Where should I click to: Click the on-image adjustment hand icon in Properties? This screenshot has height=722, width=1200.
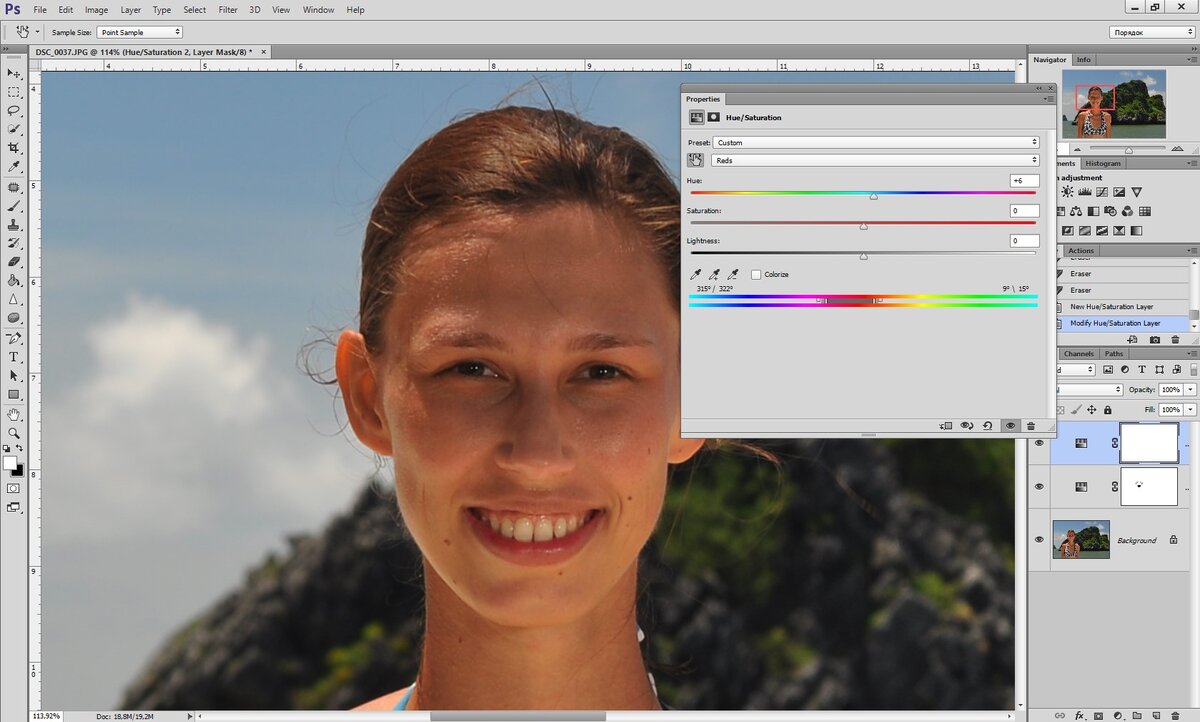(696, 160)
